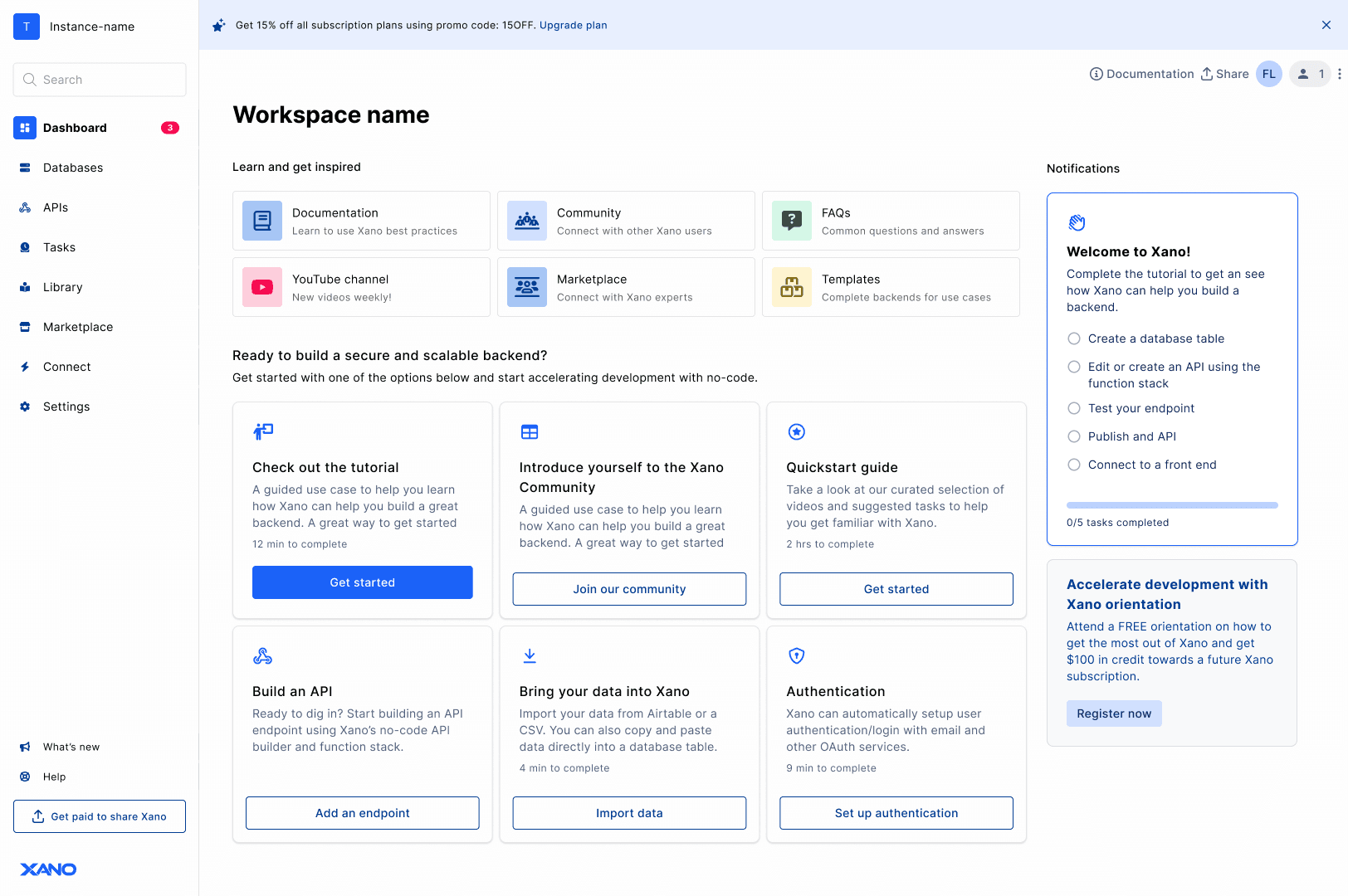Click the Xano logo in sidebar

click(48, 869)
